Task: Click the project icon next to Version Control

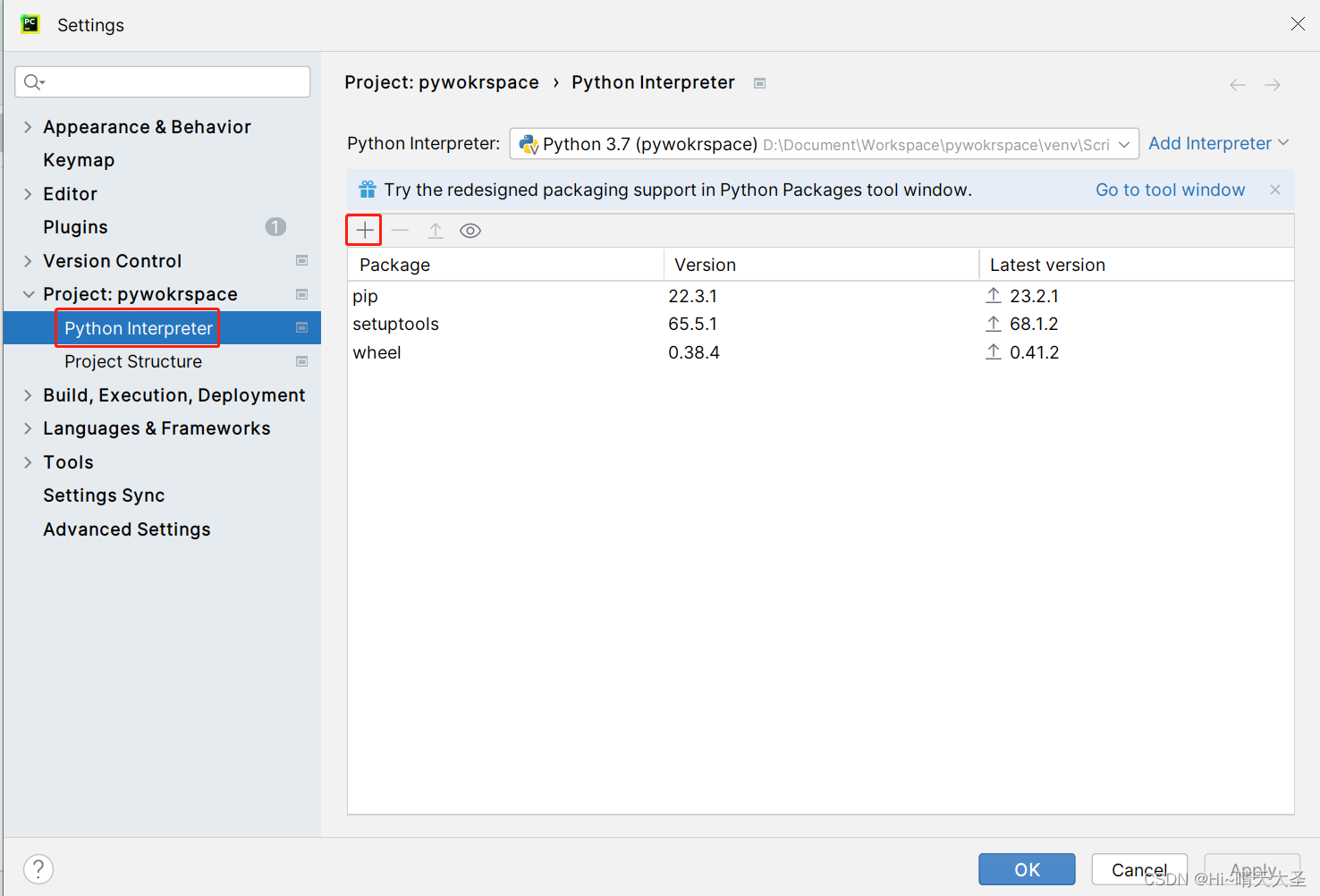Action: click(302, 261)
